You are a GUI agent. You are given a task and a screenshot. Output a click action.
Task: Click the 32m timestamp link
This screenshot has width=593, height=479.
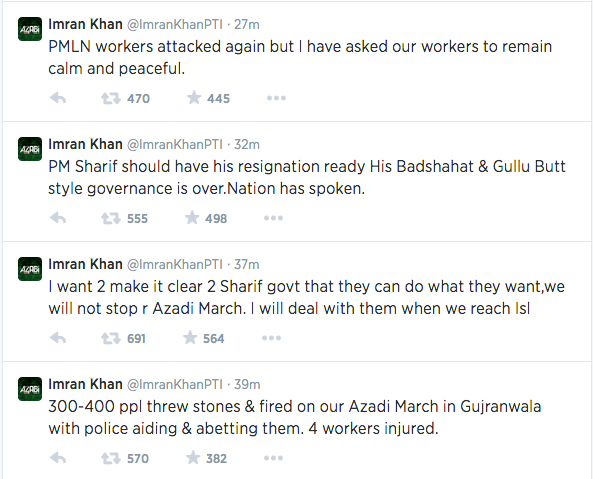click(247, 144)
